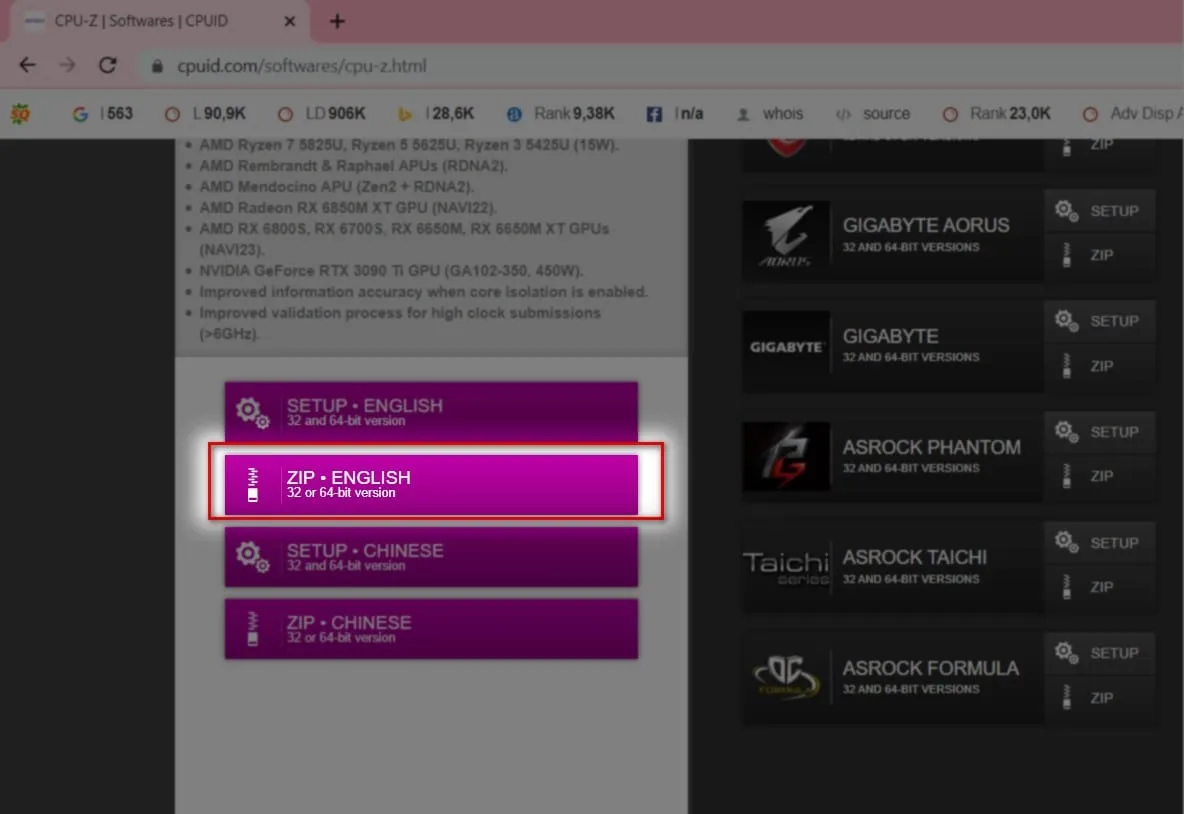Click the reload page icon
The width and height of the screenshot is (1184, 814).
pos(108,65)
